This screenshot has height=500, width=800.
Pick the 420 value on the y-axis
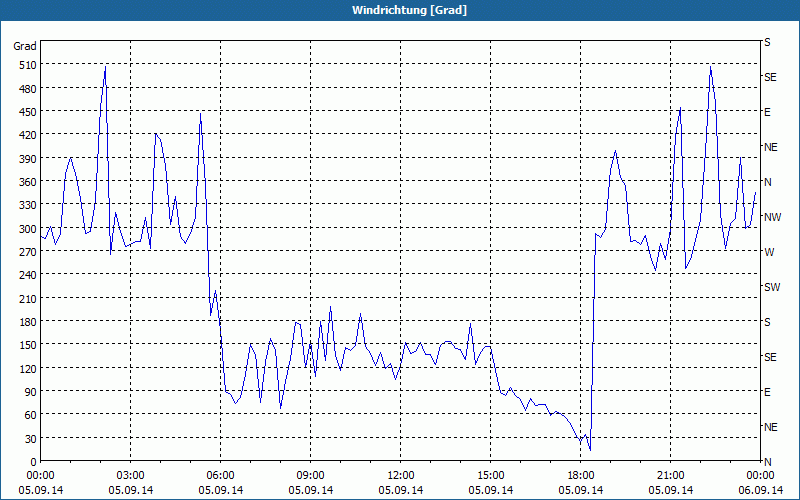[28, 135]
